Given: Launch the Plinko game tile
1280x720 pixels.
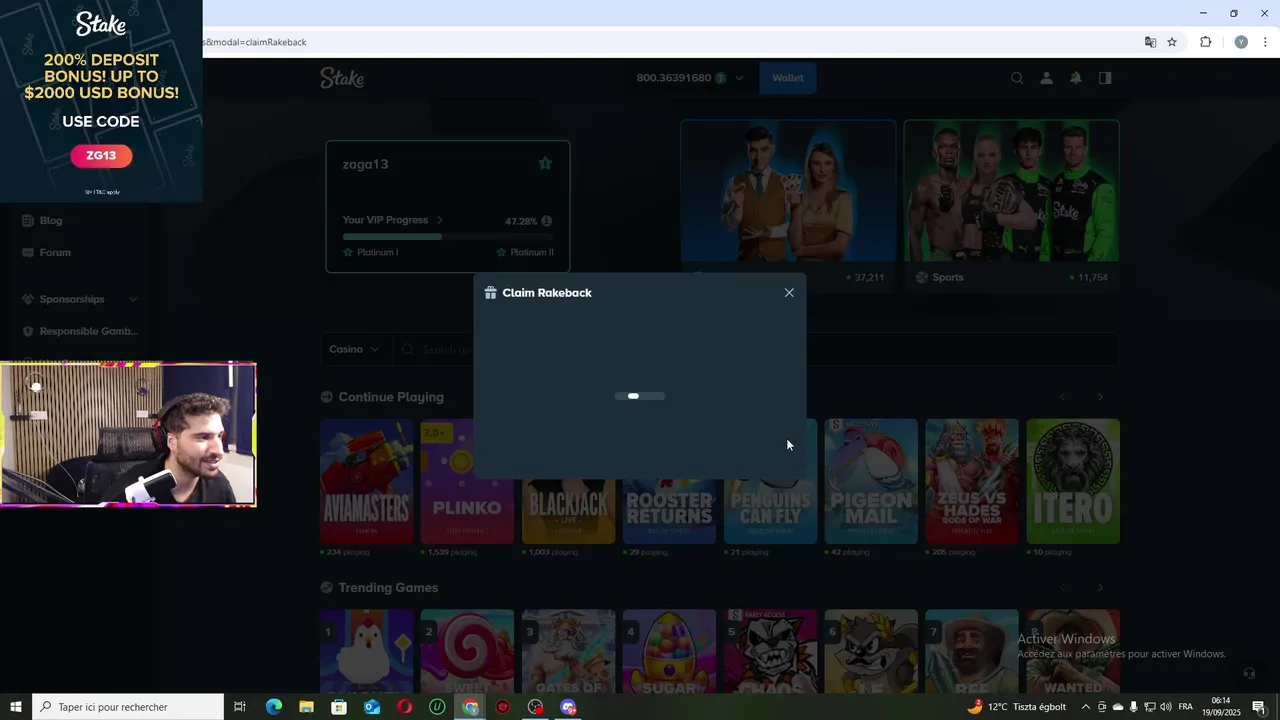Looking at the screenshot, I should [467, 481].
